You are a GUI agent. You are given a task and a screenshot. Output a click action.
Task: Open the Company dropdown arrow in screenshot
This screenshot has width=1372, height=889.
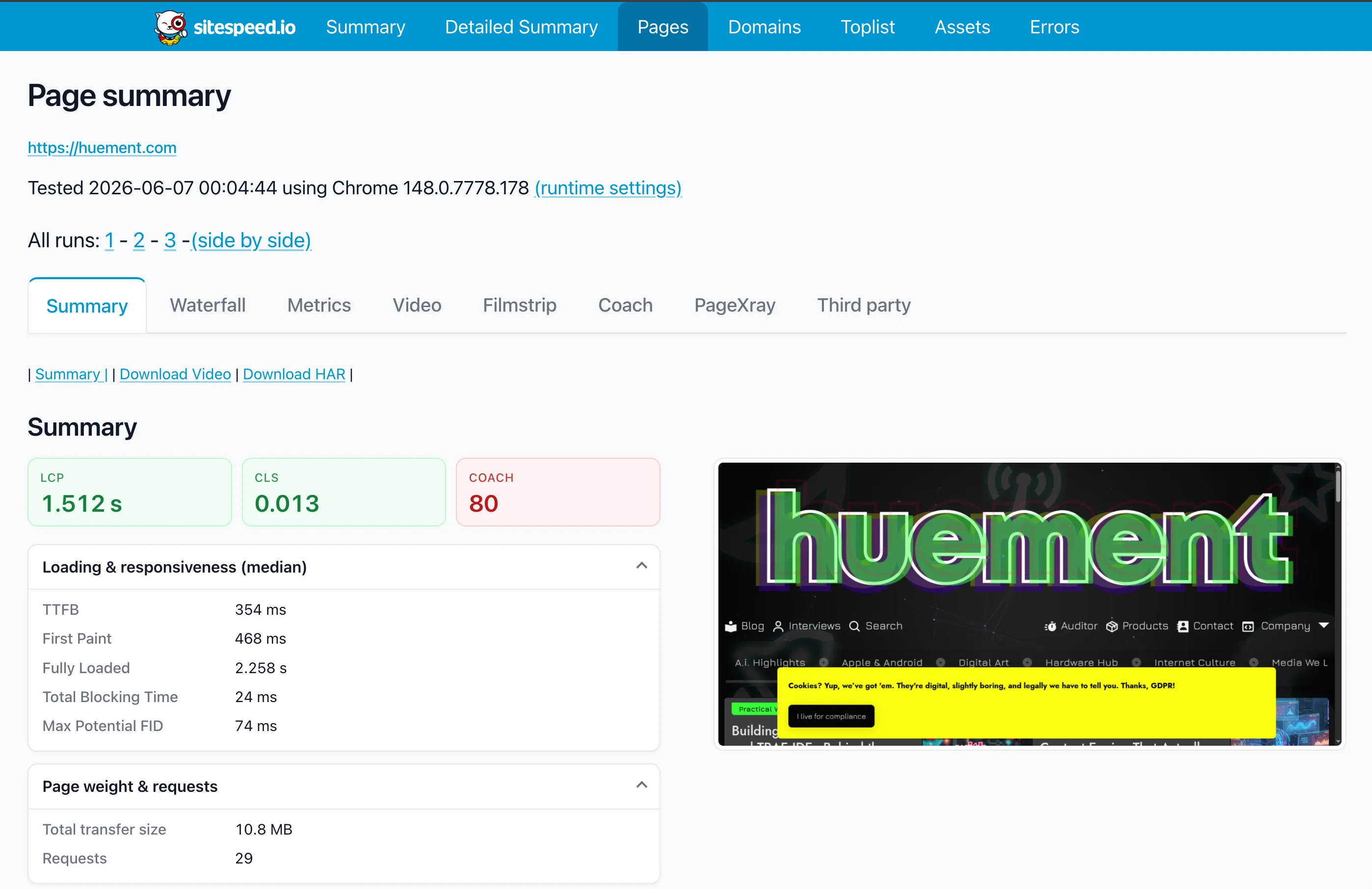tap(1323, 626)
